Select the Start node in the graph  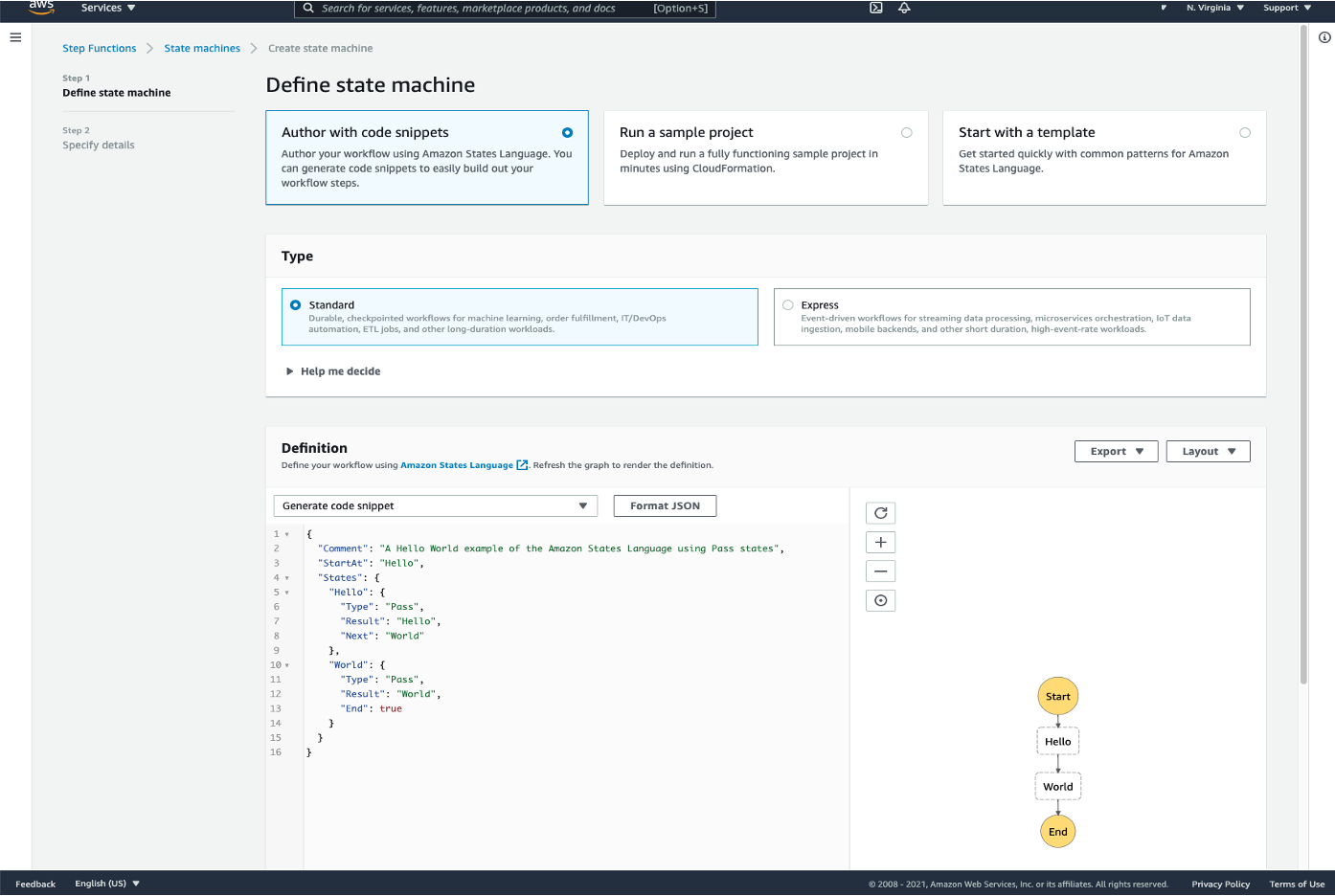(1058, 696)
